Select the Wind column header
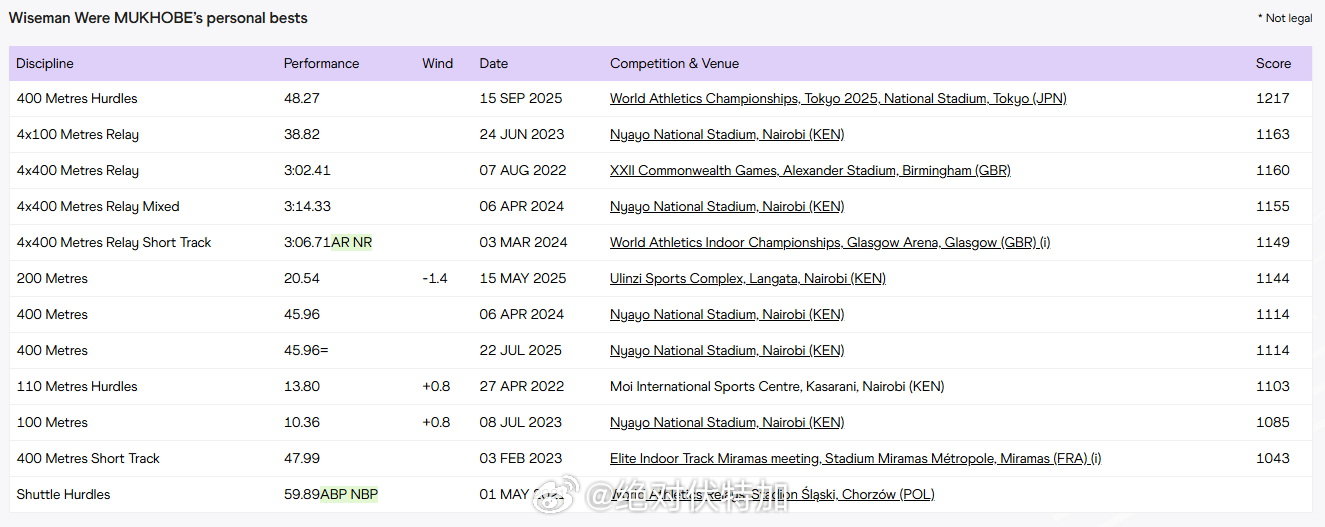Image resolution: width=1325 pixels, height=527 pixels. pyautogui.click(x=437, y=63)
